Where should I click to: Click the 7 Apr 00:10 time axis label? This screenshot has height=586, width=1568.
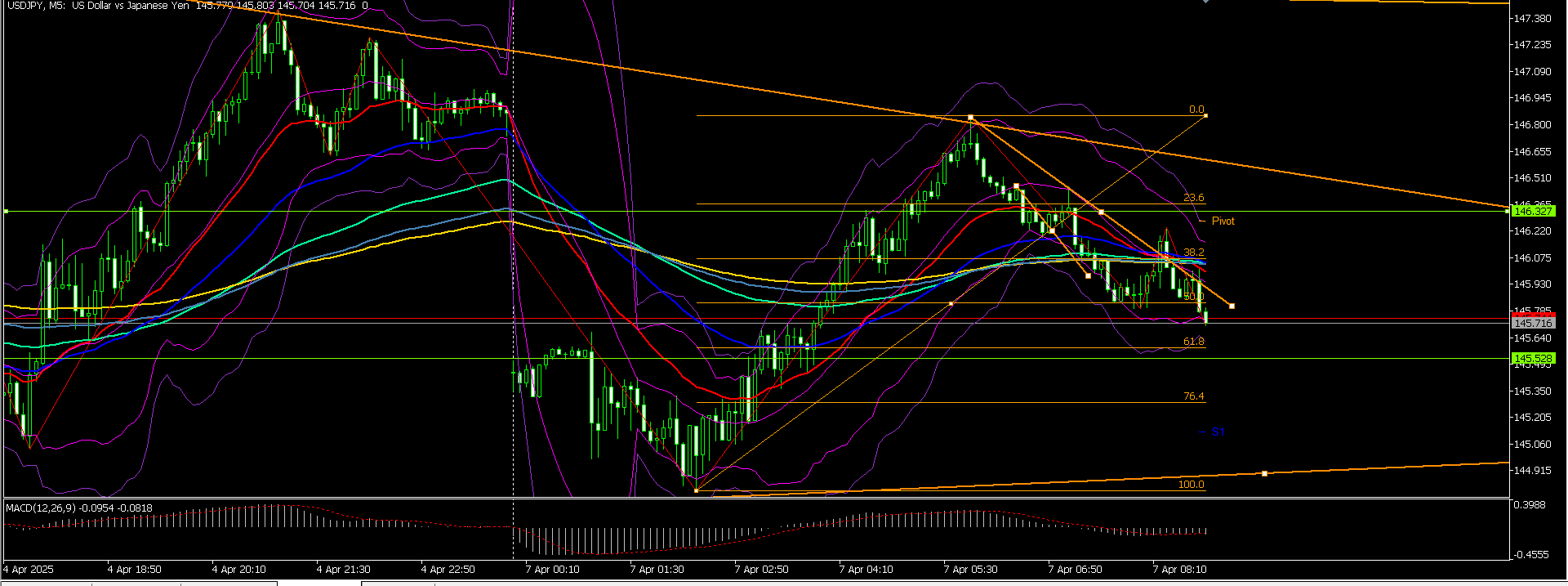(x=552, y=570)
